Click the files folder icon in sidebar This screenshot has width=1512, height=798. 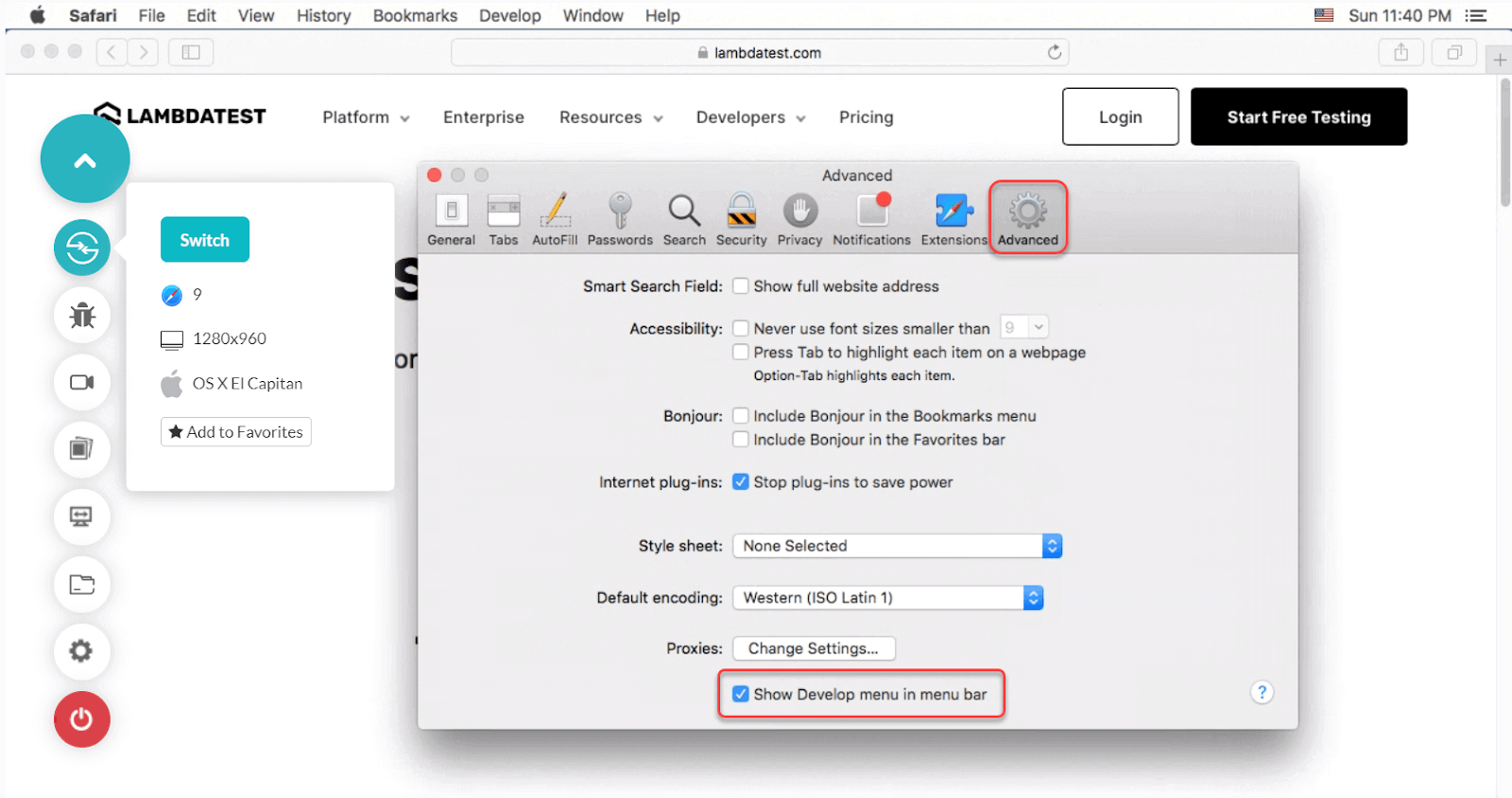82,584
